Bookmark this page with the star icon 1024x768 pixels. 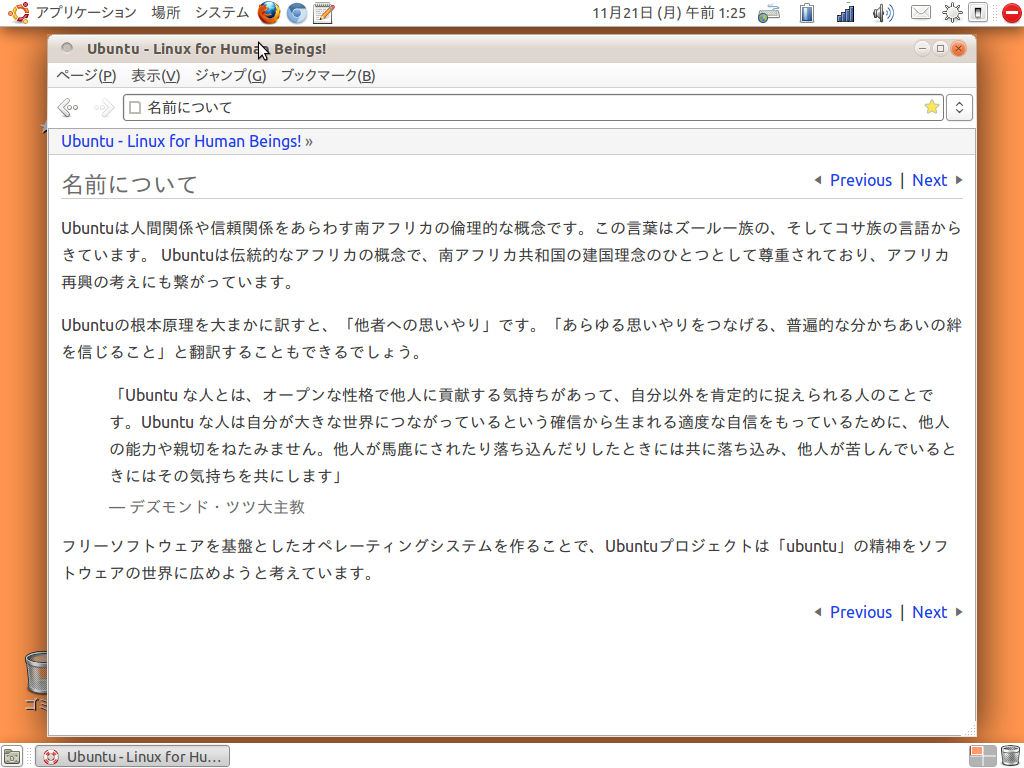pos(932,107)
